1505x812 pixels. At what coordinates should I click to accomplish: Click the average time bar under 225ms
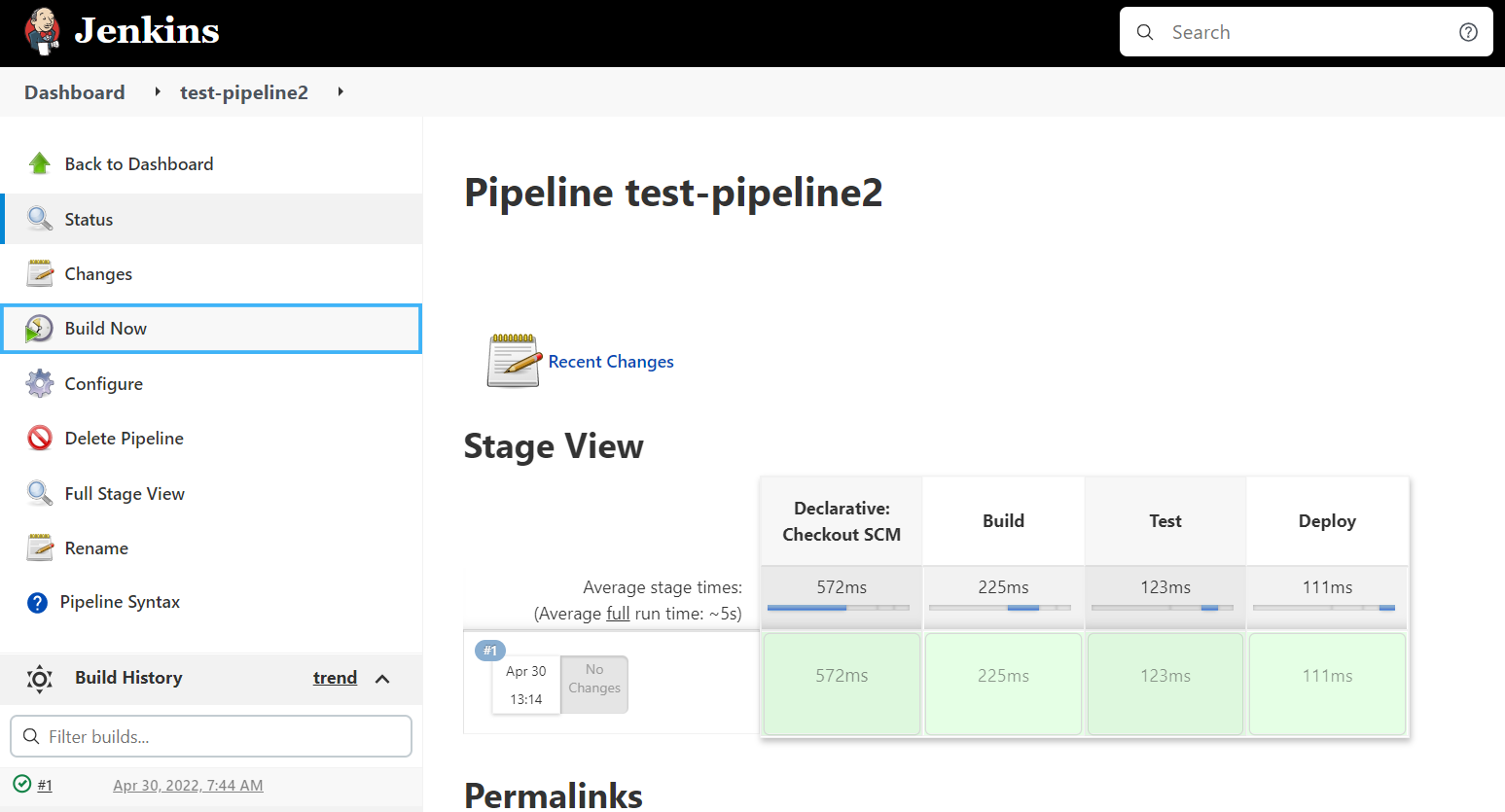pos(1000,608)
